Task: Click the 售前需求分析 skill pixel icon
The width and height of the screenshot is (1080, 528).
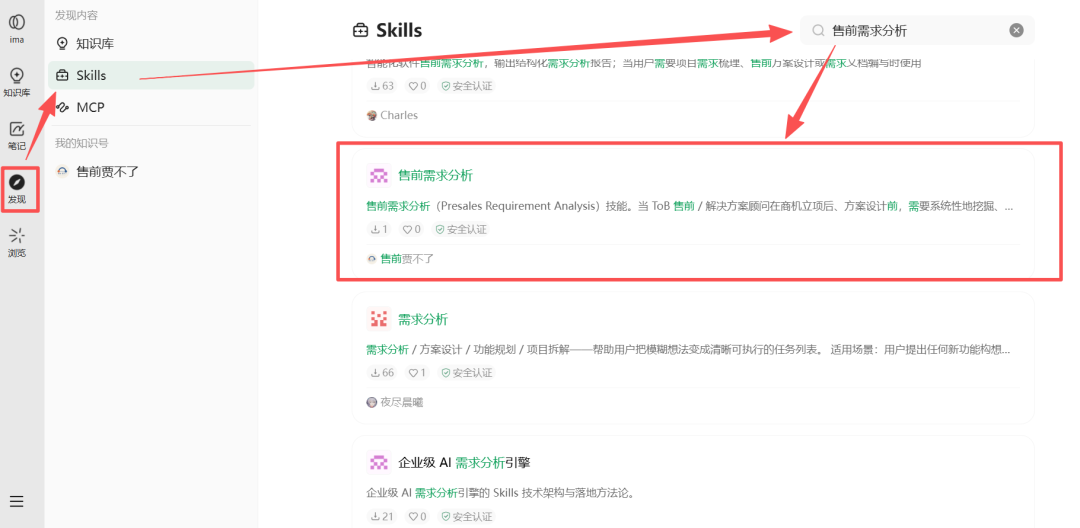Action: (378, 176)
